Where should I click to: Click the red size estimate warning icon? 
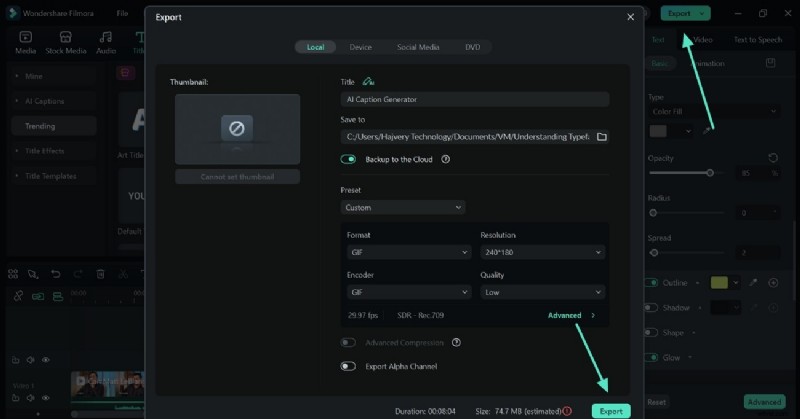click(x=567, y=410)
